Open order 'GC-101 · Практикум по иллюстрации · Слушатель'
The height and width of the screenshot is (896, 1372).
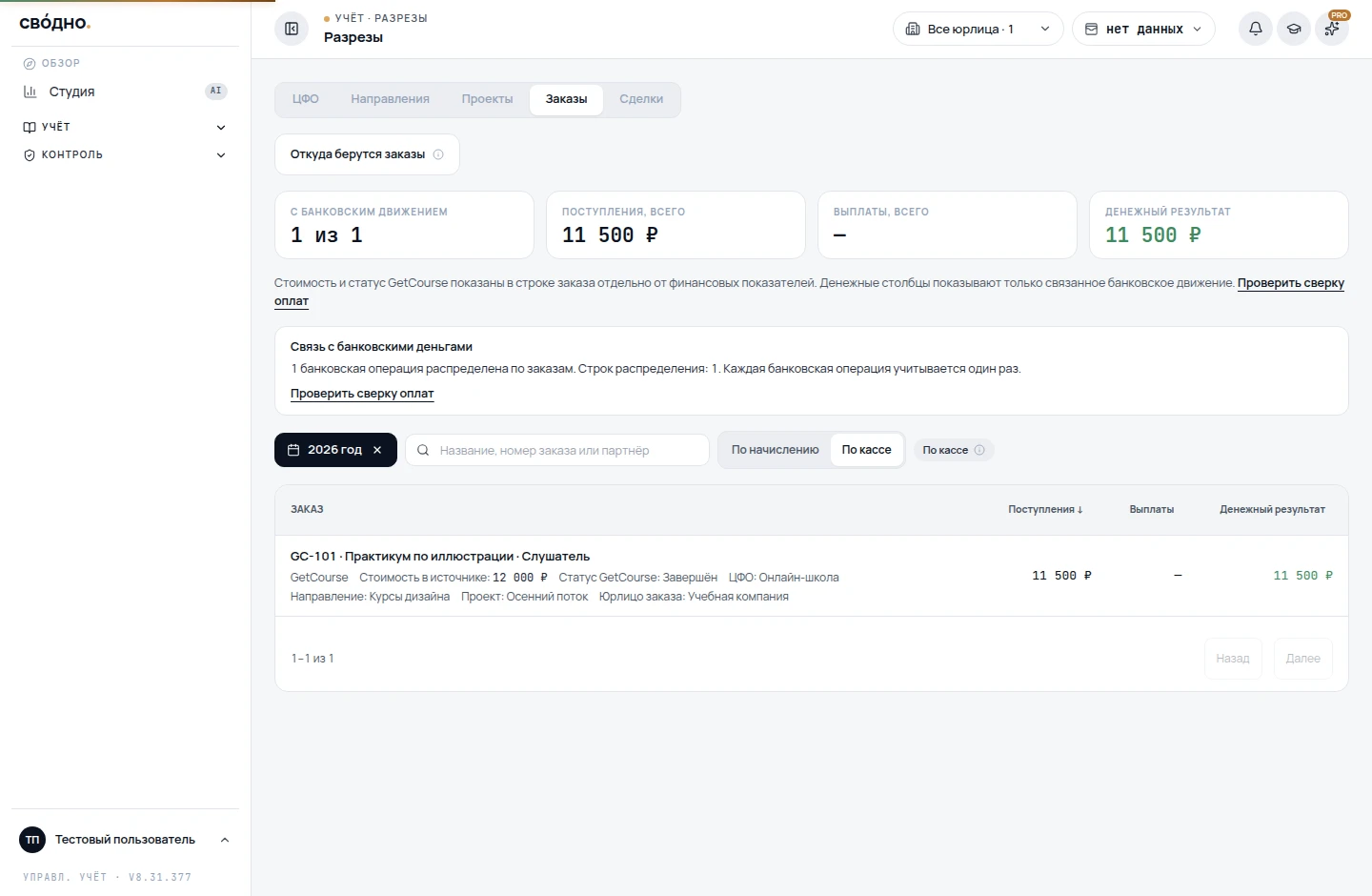tap(440, 557)
